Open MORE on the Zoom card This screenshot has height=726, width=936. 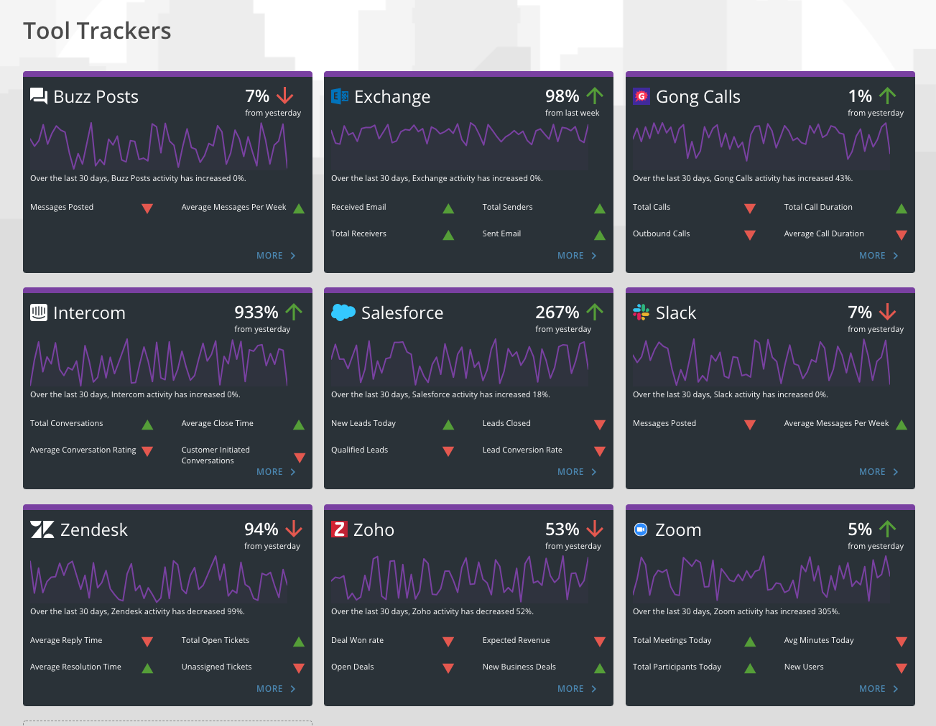click(879, 688)
